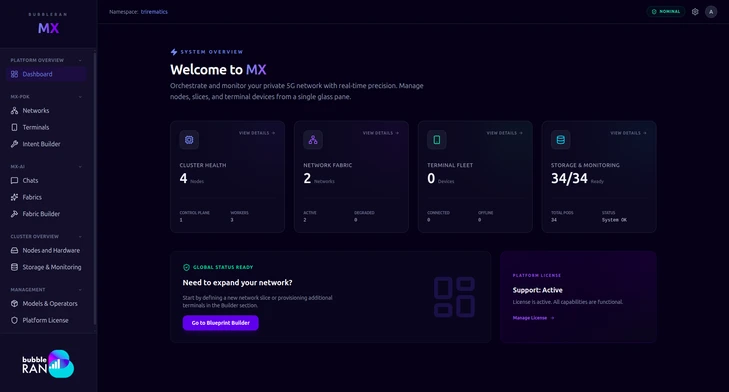Click the 4 Nodes cluster value
The width and height of the screenshot is (729, 392).
(192, 179)
